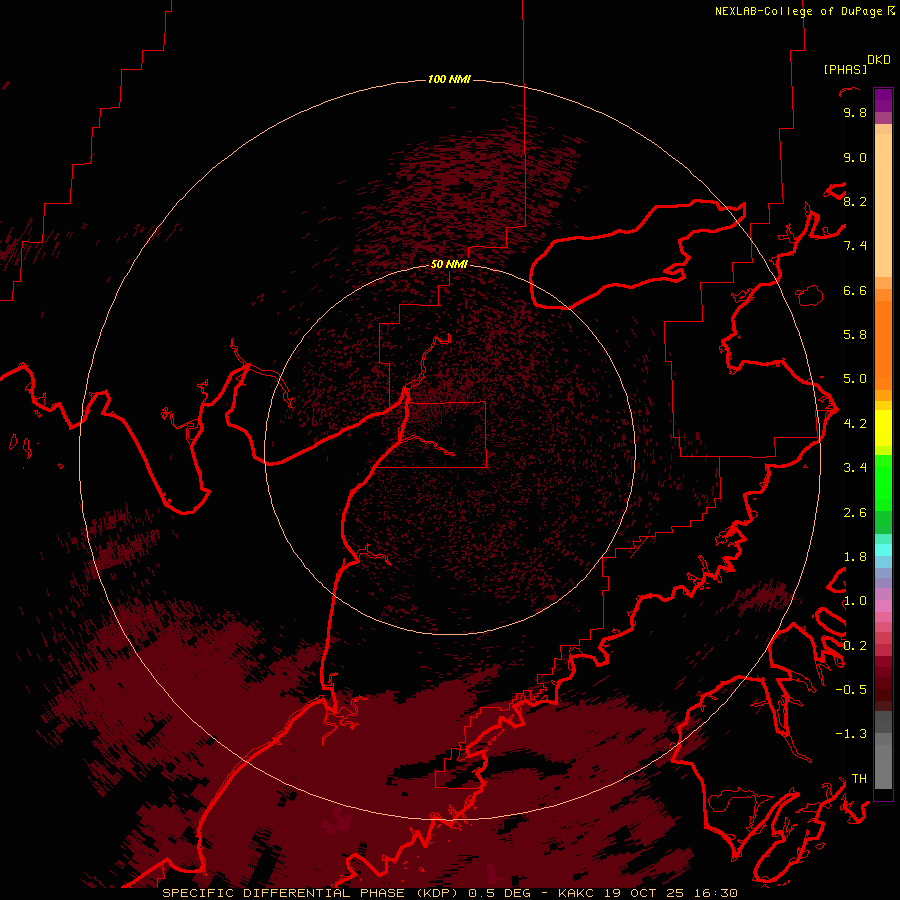
Task: Click the 5.0 scale value
Action: (x=855, y=379)
